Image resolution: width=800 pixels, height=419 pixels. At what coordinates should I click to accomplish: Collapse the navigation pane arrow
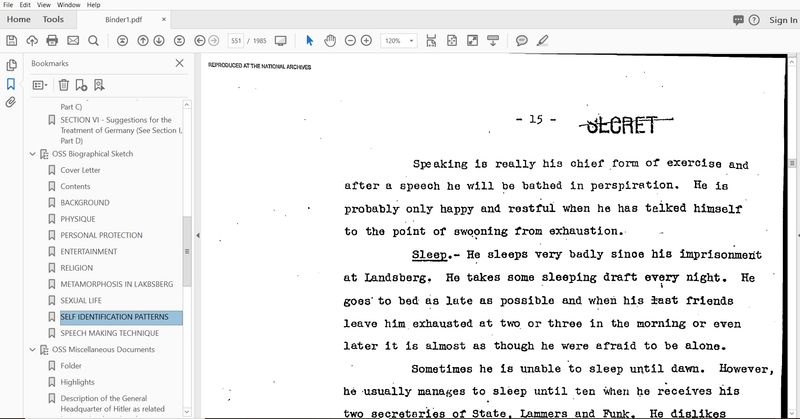(x=197, y=235)
